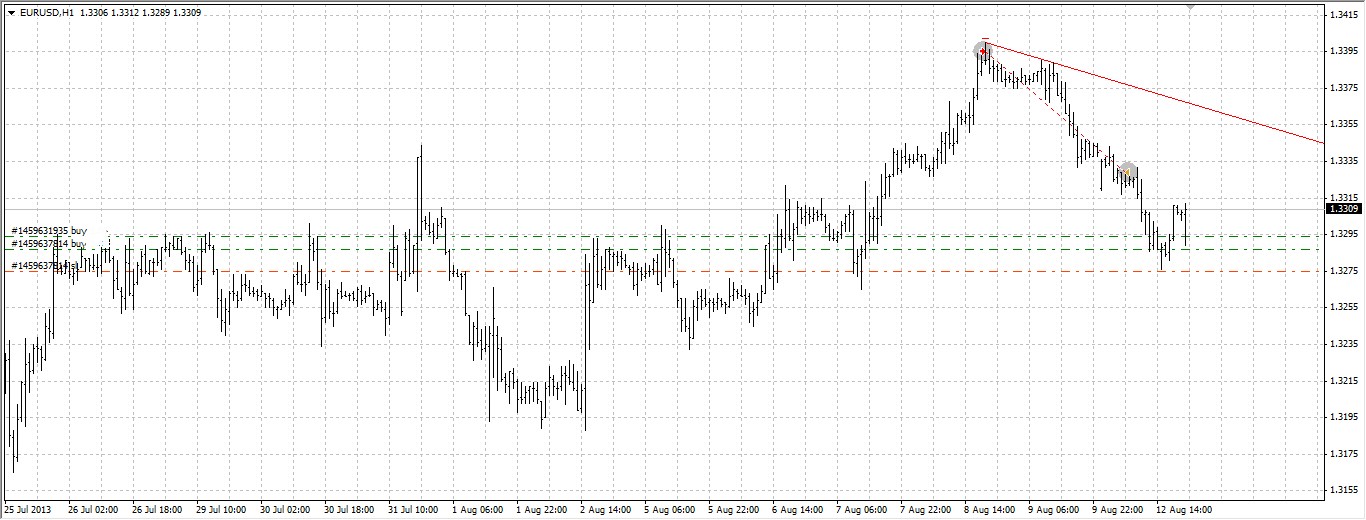Image resolution: width=1366 pixels, height=520 pixels.
Task: Click the 1.3415 price scale label
Action: point(1343,15)
